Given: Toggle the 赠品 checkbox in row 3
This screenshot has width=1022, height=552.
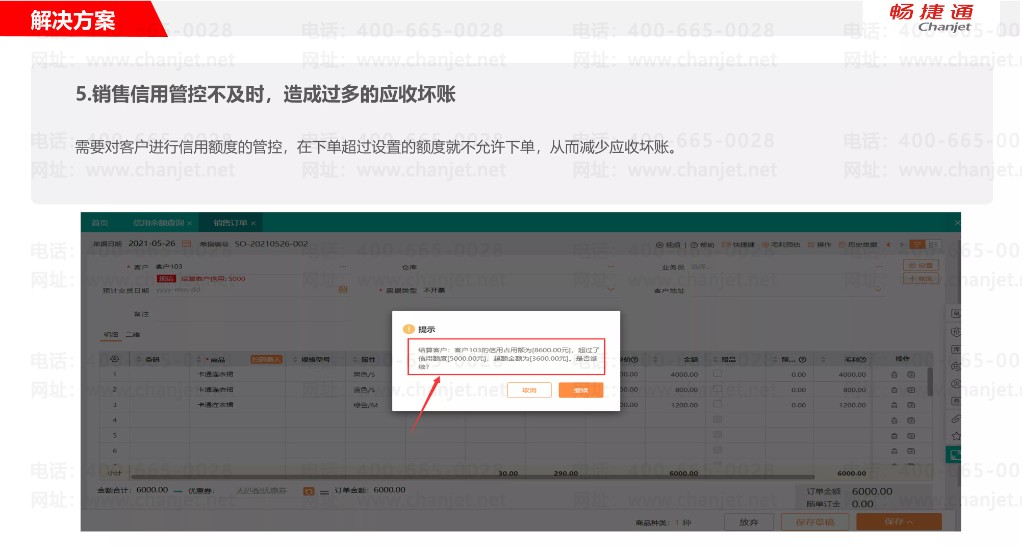Looking at the screenshot, I should (717, 404).
